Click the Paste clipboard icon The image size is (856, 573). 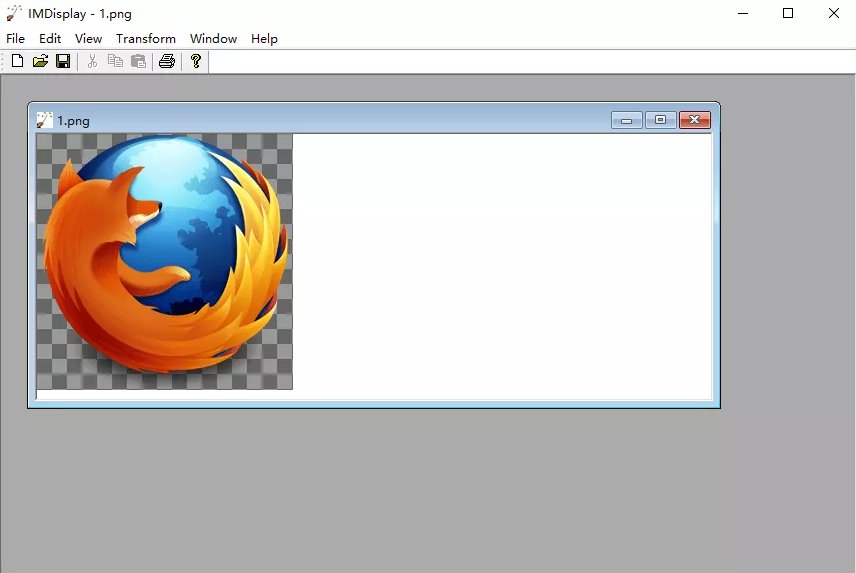(x=138, y=61)
